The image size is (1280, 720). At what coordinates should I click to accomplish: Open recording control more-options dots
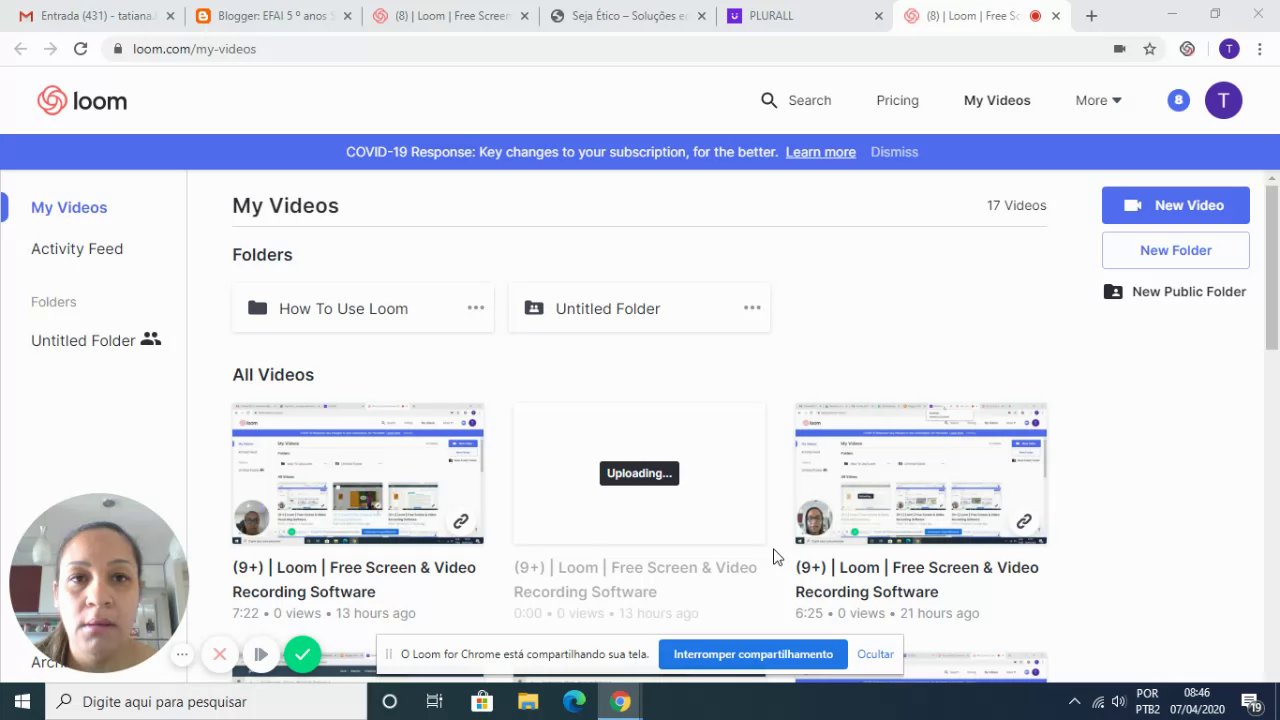182,655
